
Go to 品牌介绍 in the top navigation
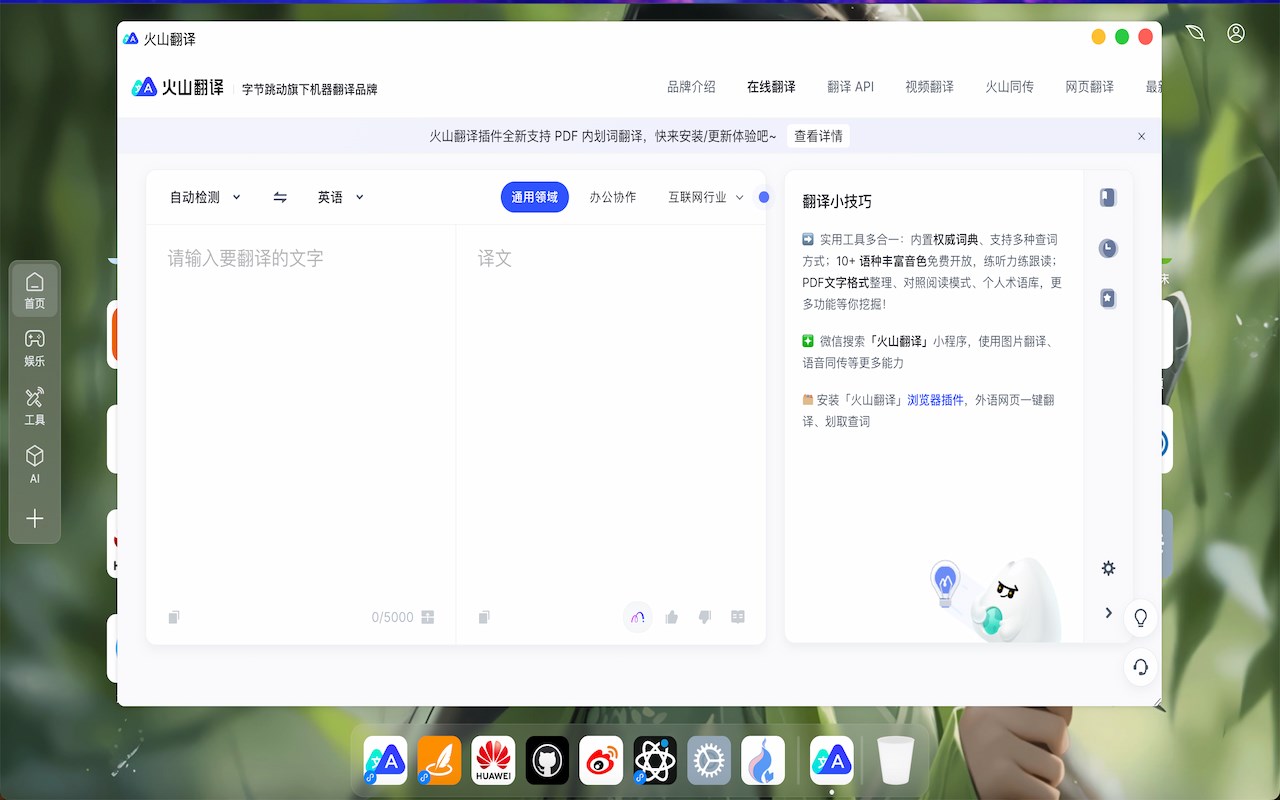pos(692,87)
